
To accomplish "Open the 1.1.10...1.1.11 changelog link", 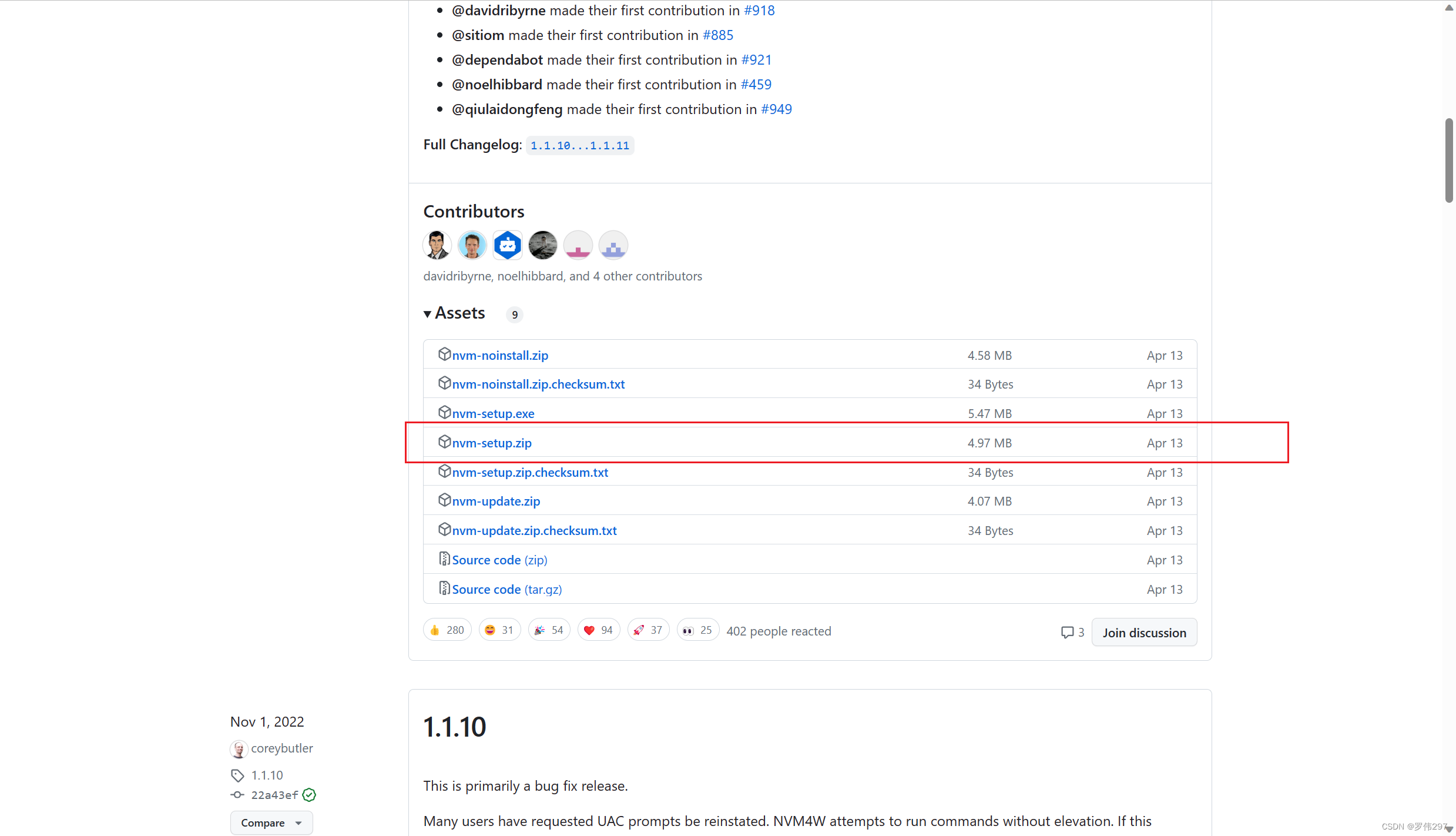I will [579, 146].
